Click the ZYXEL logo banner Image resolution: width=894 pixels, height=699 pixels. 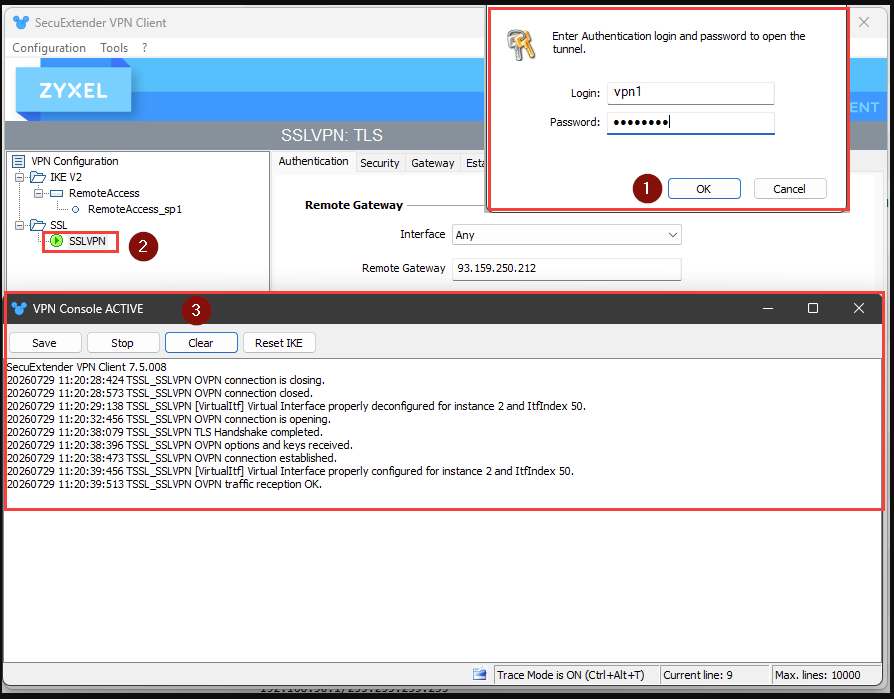[74, 90]
